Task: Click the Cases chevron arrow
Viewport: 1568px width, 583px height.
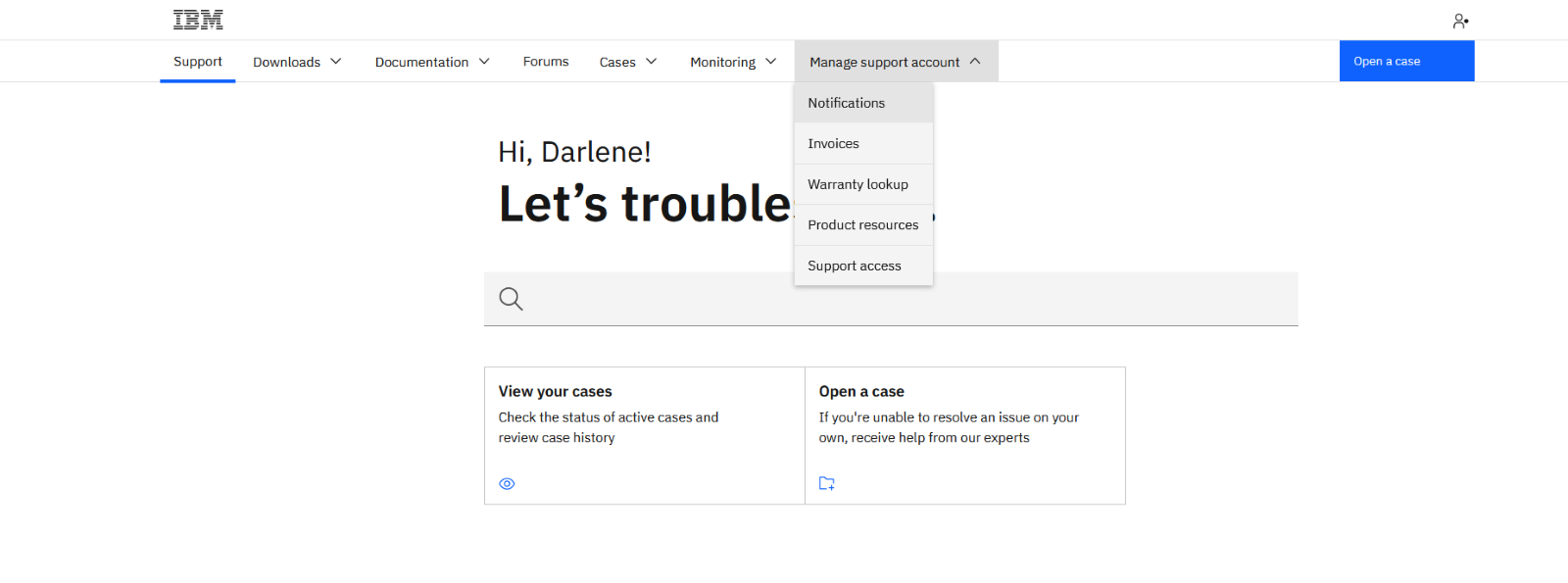Action: coord(652,62)
